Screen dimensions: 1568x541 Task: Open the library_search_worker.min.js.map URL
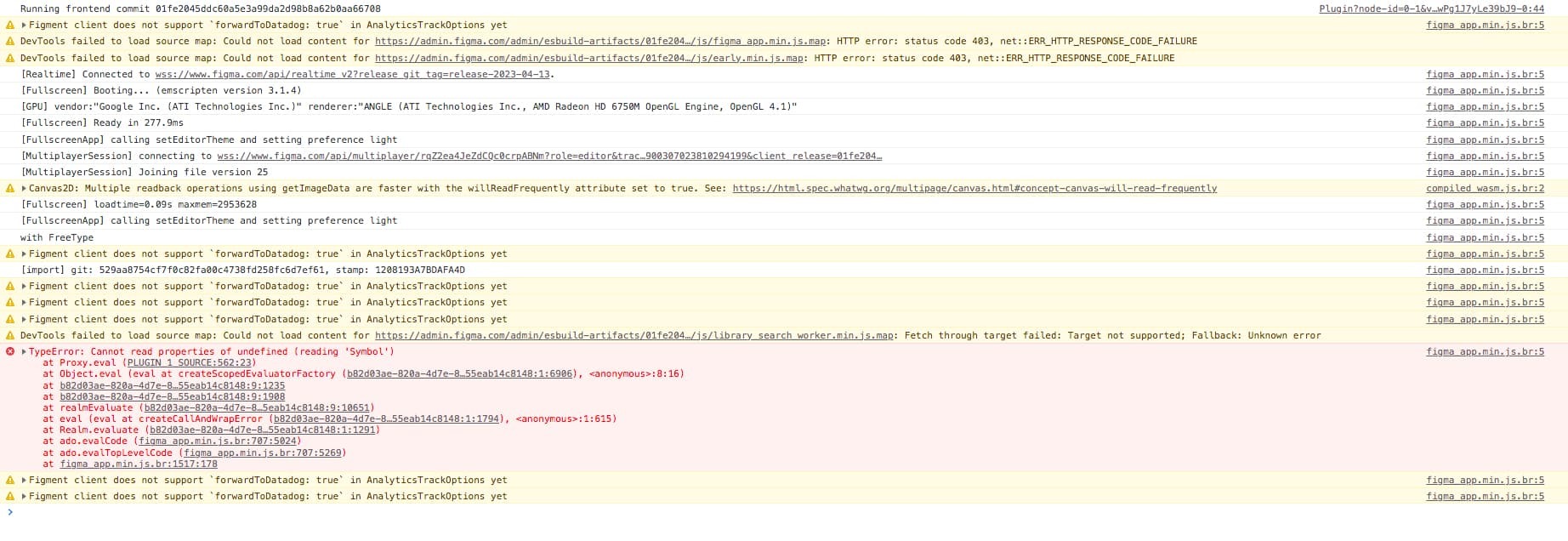click(634, 335)
